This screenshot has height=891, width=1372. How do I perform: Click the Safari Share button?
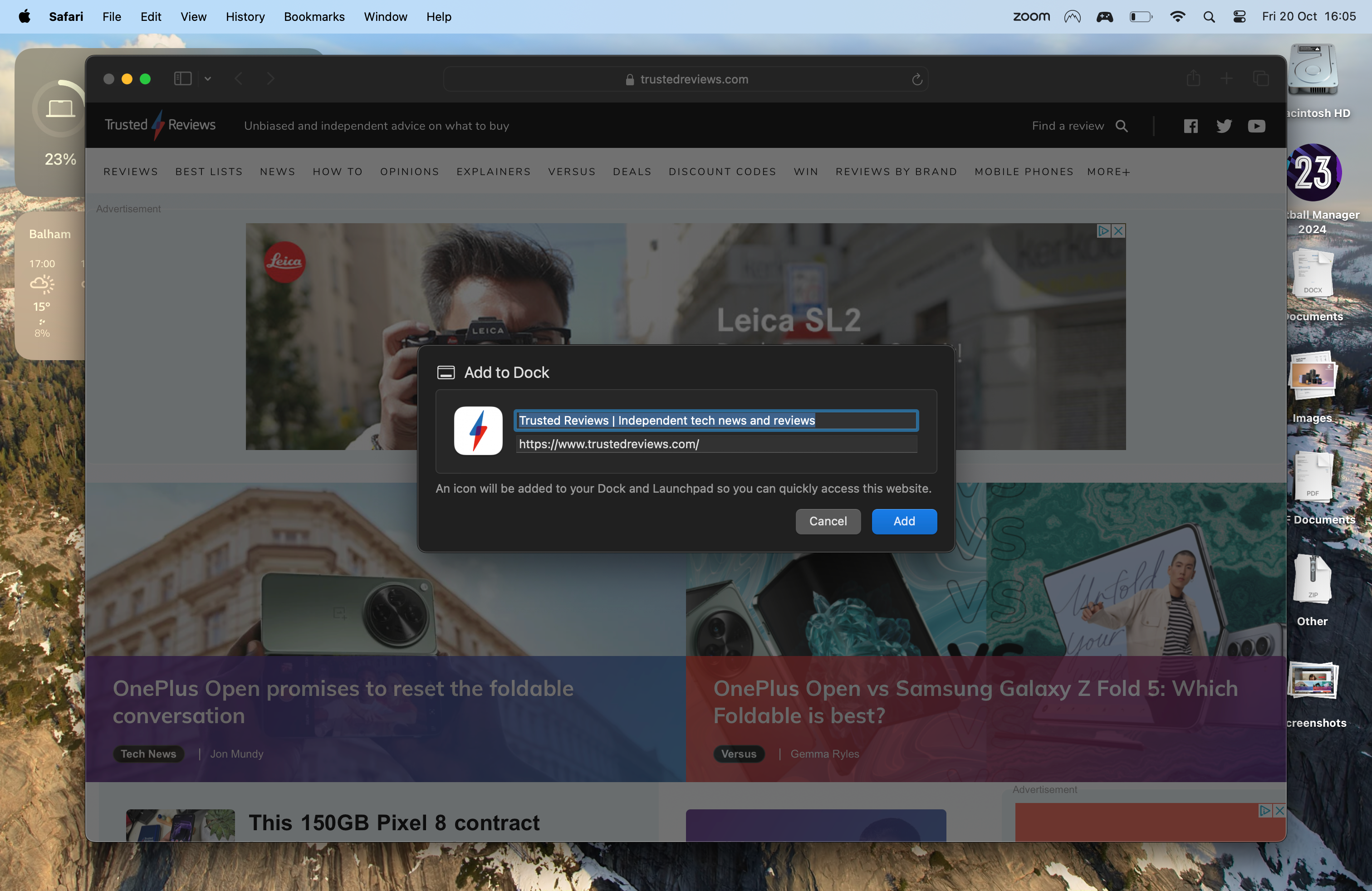(x=1193, y=78)
